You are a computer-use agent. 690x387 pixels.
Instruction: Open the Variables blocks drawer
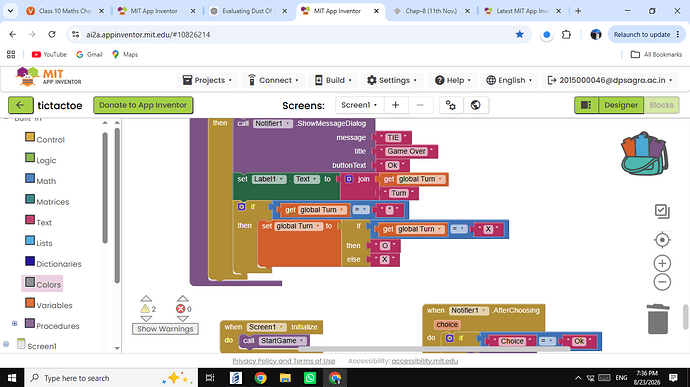point(49,305)
